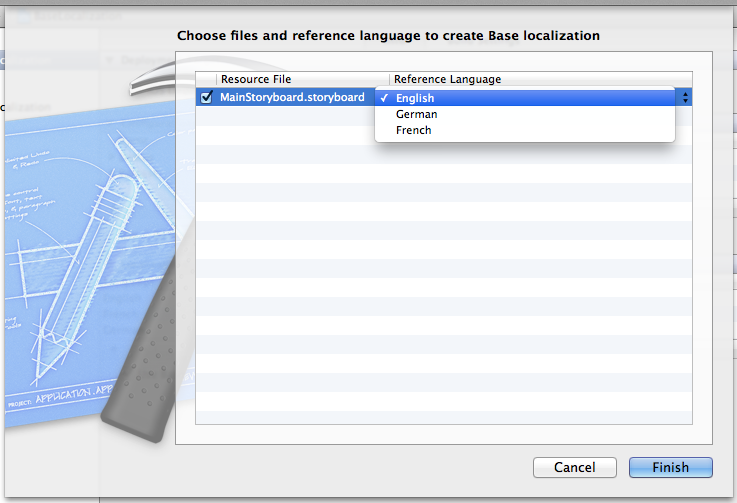Click the checkmark beside English

coord(385,98)
